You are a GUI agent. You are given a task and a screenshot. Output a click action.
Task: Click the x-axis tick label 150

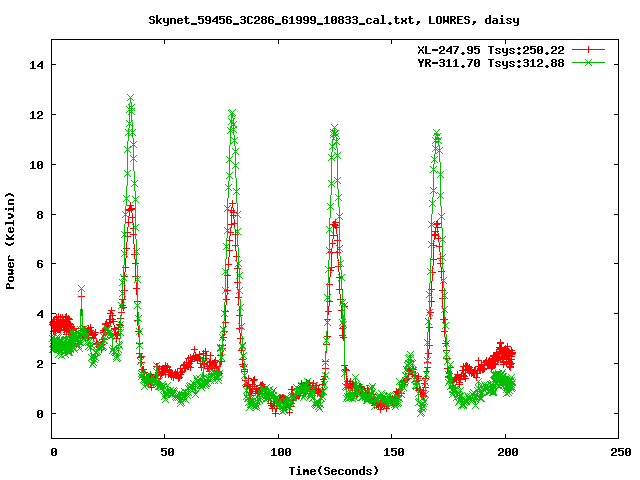pos(394,452)
